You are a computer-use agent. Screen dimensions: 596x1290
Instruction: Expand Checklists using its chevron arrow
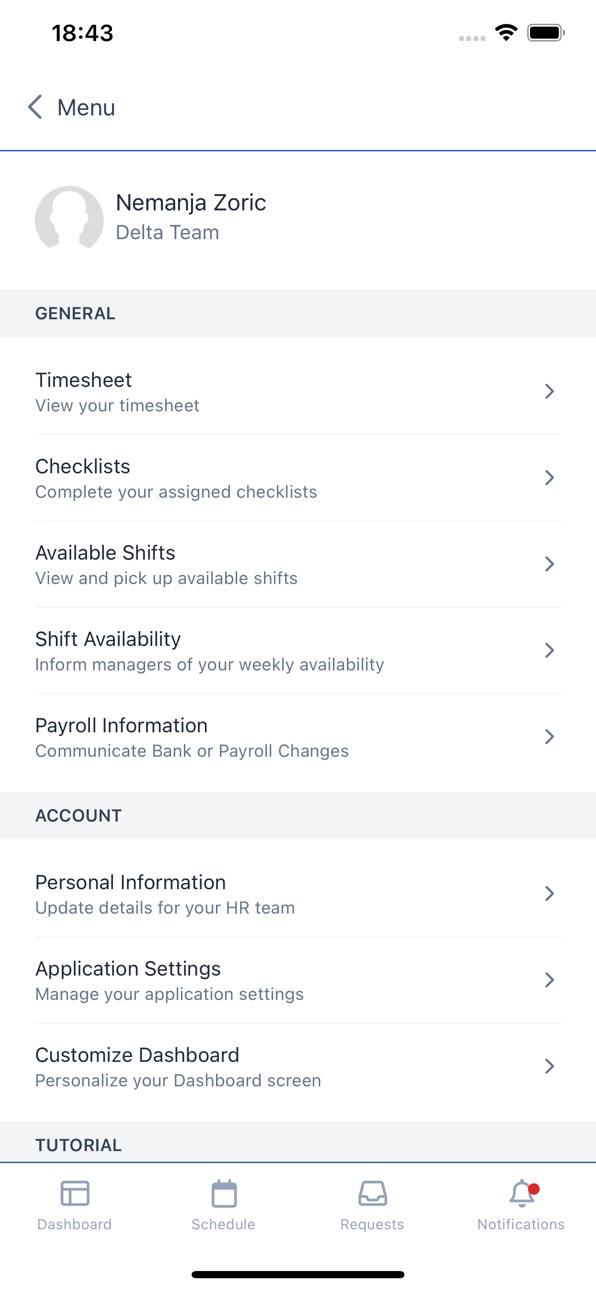click(549, 477)
